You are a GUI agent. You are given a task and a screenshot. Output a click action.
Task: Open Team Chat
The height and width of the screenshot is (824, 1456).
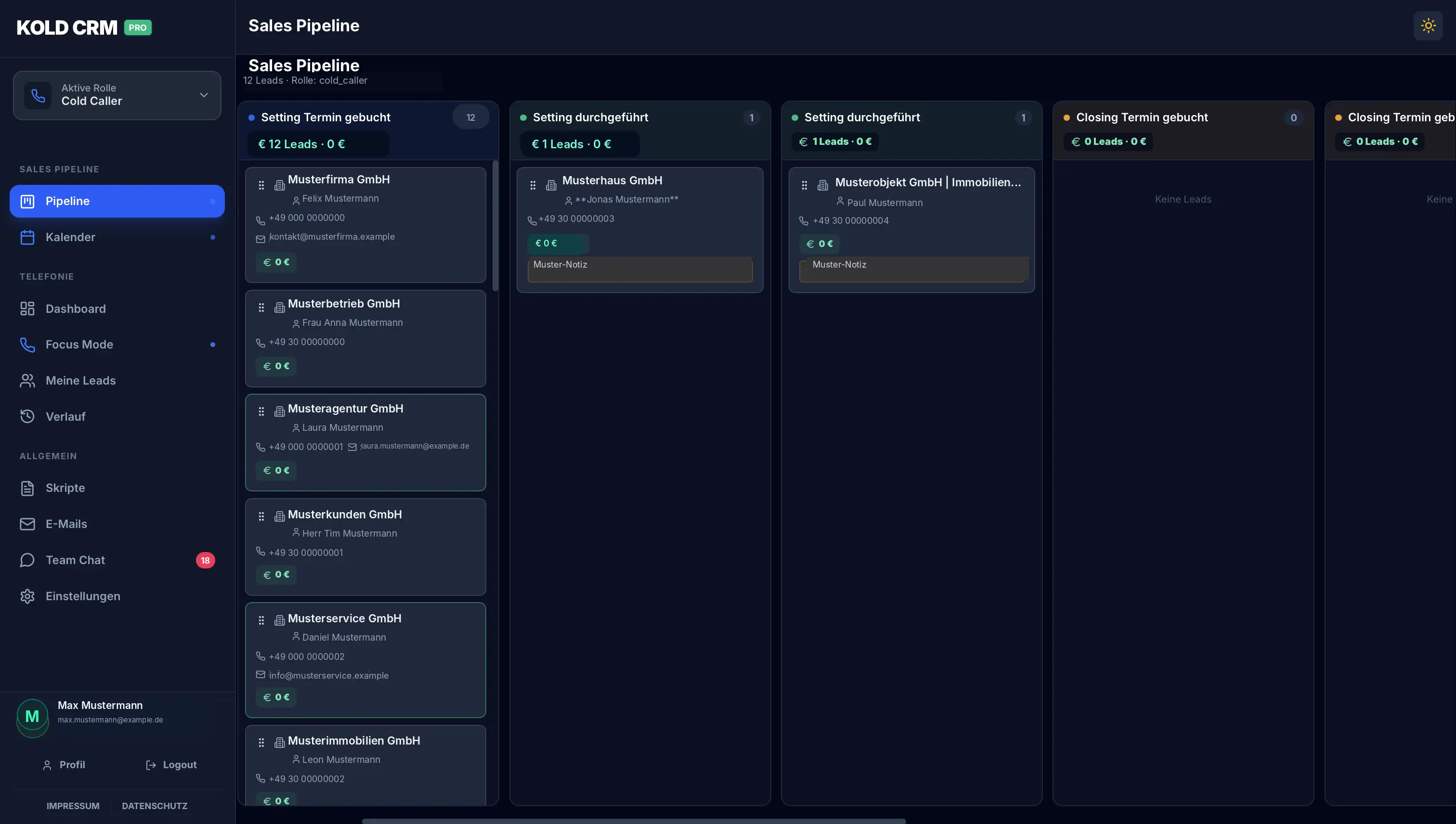point(117,560)
